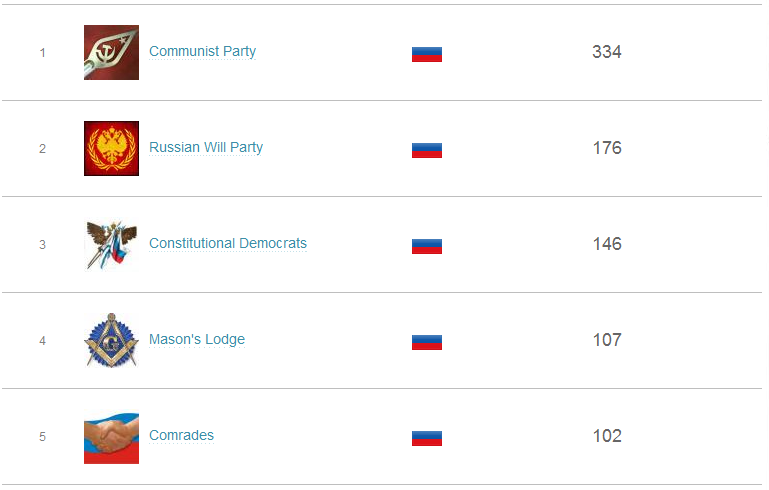Click the Russian flag beside Communist Party
The height and width of the screenshot is (490, 769).
click(x=427, y=54)
